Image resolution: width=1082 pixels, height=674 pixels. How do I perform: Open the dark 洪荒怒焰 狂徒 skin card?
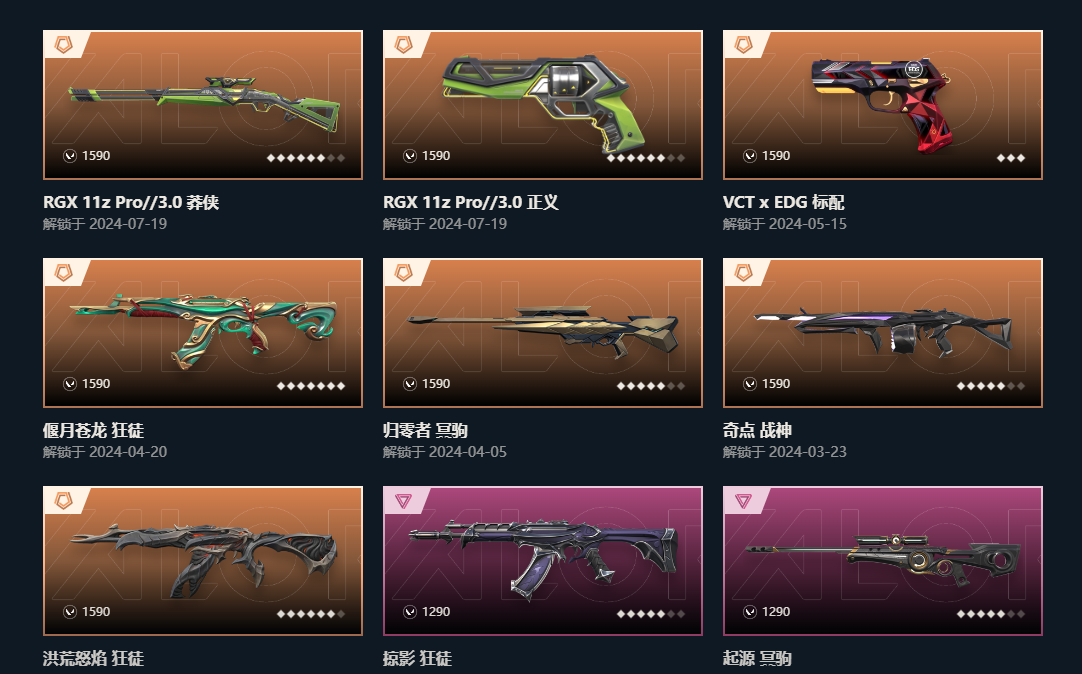(203, 561)
